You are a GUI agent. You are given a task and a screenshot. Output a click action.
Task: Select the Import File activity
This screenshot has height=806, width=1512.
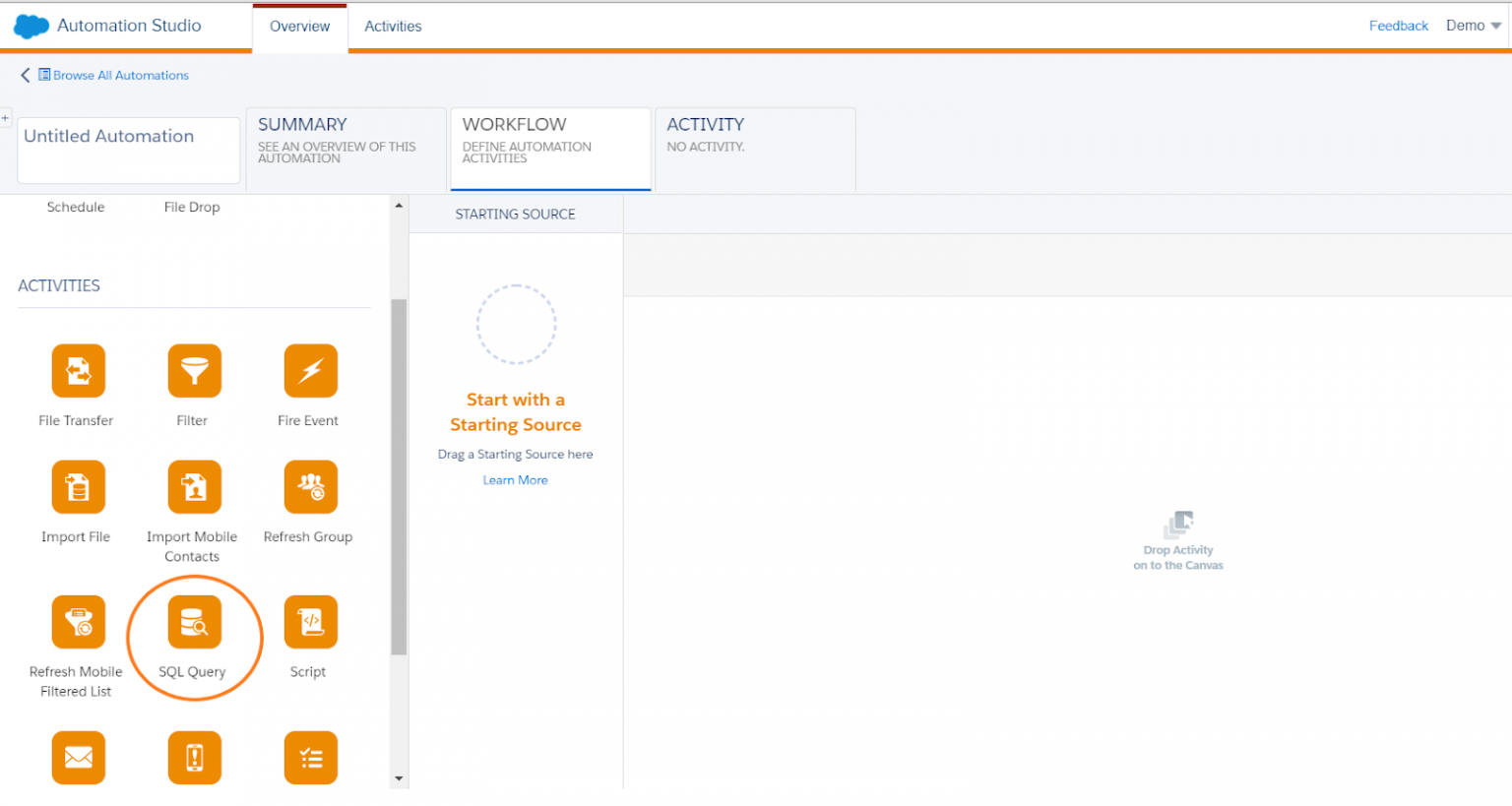click(77, 486)
